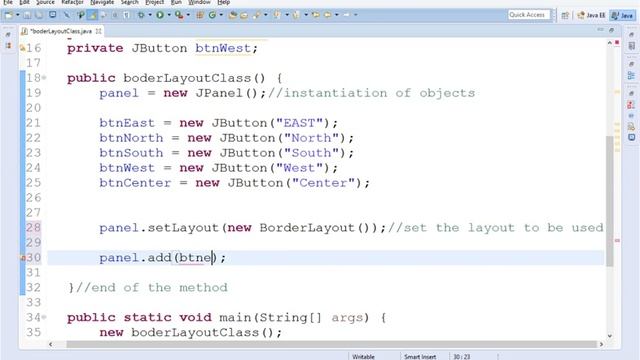Open the External Tools dropdown arrow
640x360 pixels.
[188, 15]
